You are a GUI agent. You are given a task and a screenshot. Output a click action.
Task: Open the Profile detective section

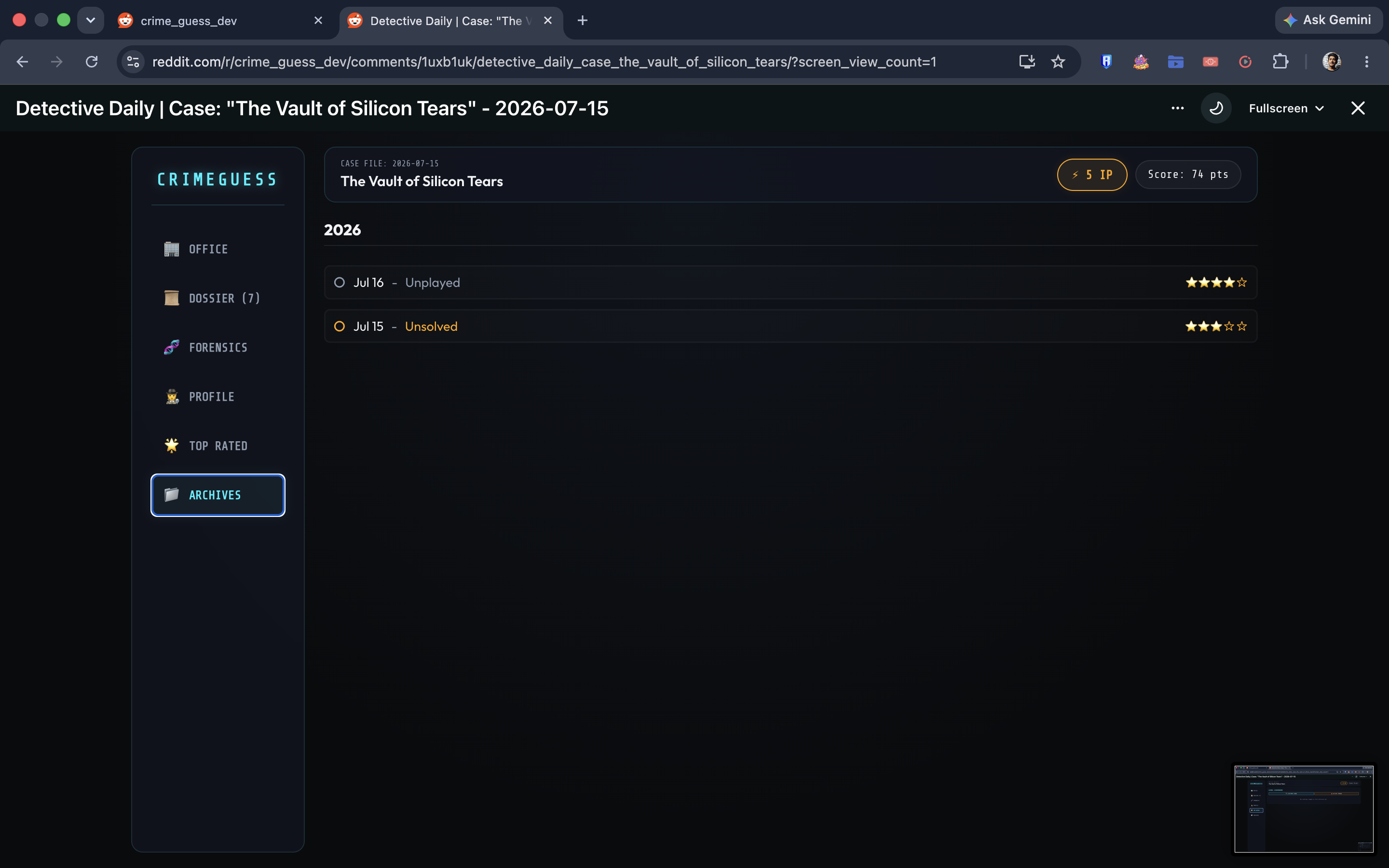click(218, 397)
